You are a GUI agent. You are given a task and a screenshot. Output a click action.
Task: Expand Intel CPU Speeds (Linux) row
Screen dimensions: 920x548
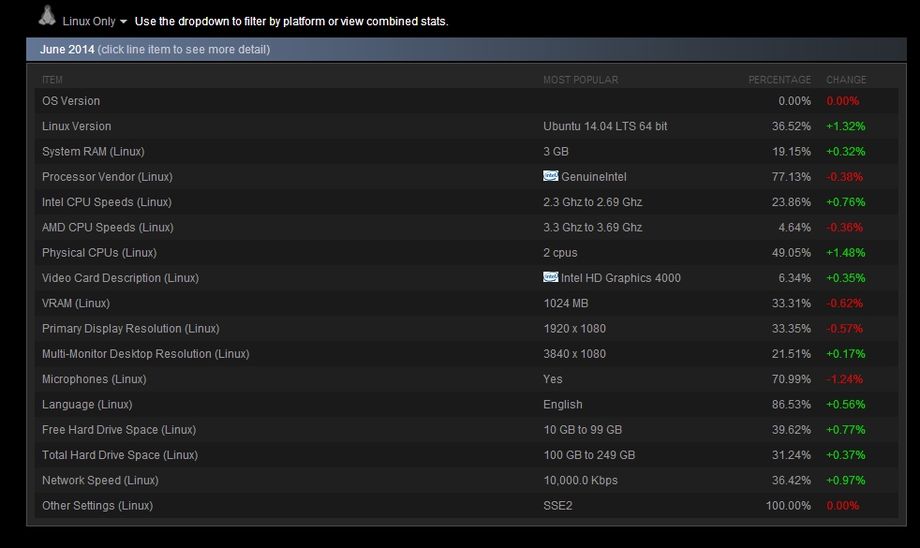[x=466, y=202]
